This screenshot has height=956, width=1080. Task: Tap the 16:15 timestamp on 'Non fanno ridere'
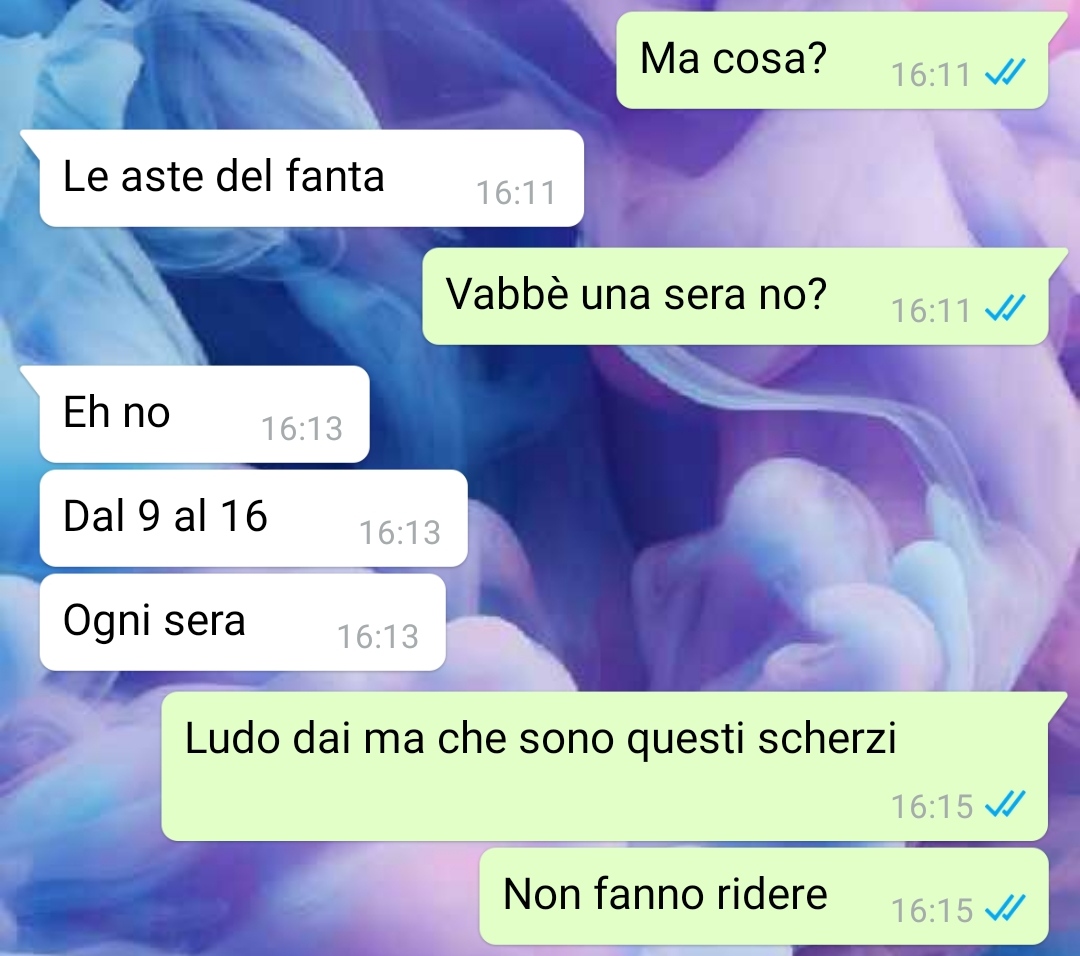coord(932,910)
